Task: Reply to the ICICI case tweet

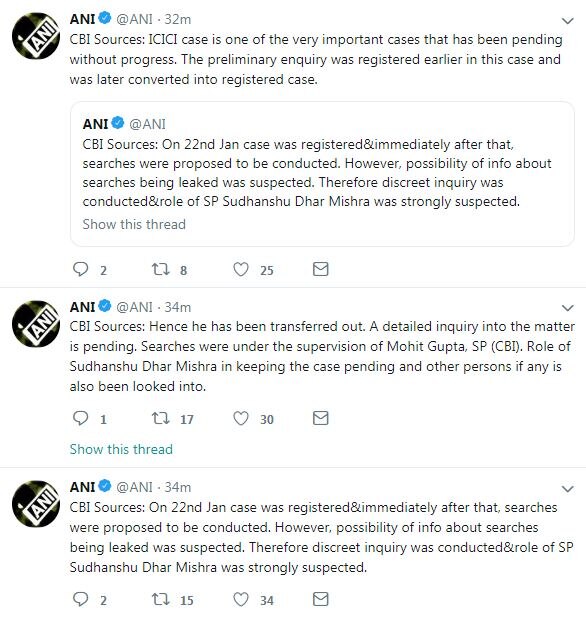Action: coord(81,269)
